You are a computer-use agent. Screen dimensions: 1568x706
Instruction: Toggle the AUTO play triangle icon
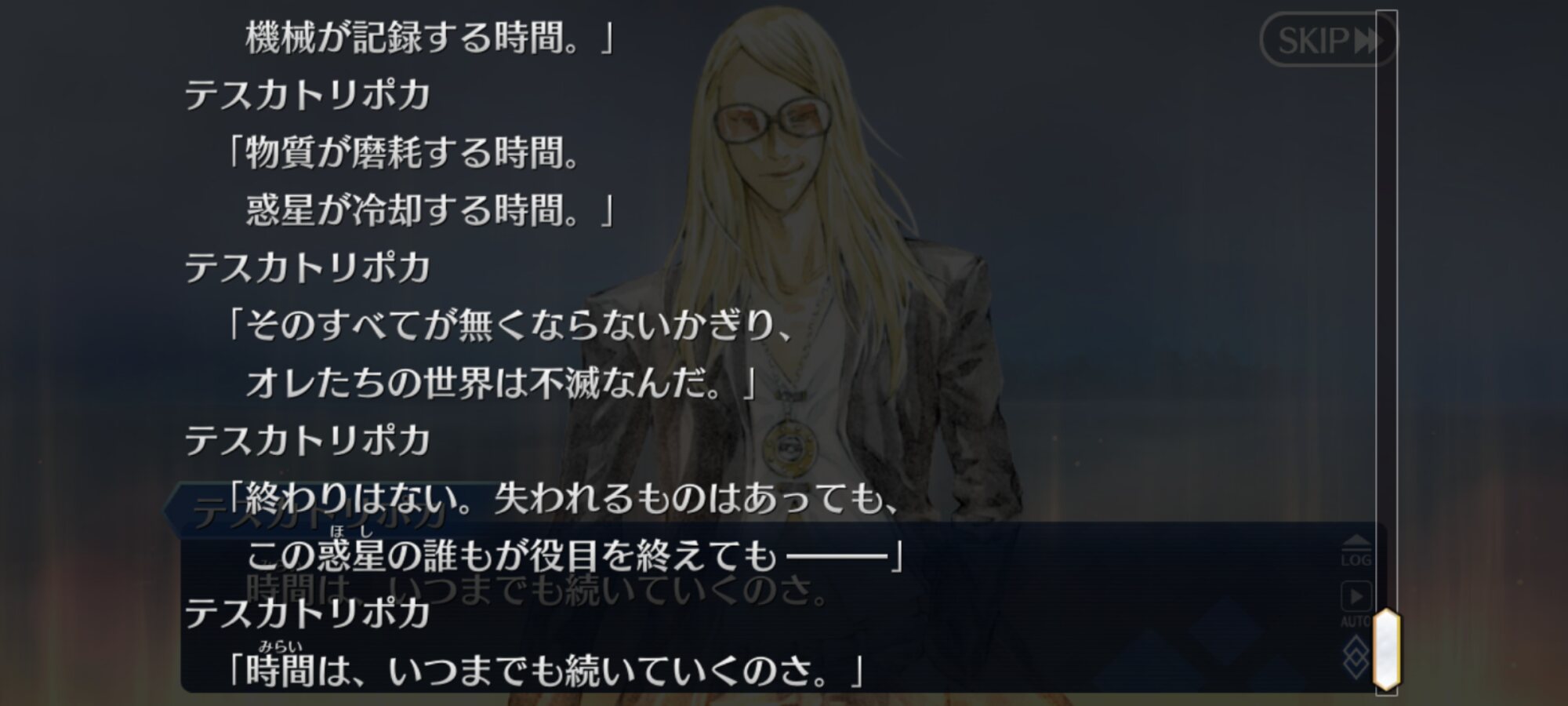(x=1356, y=604)
